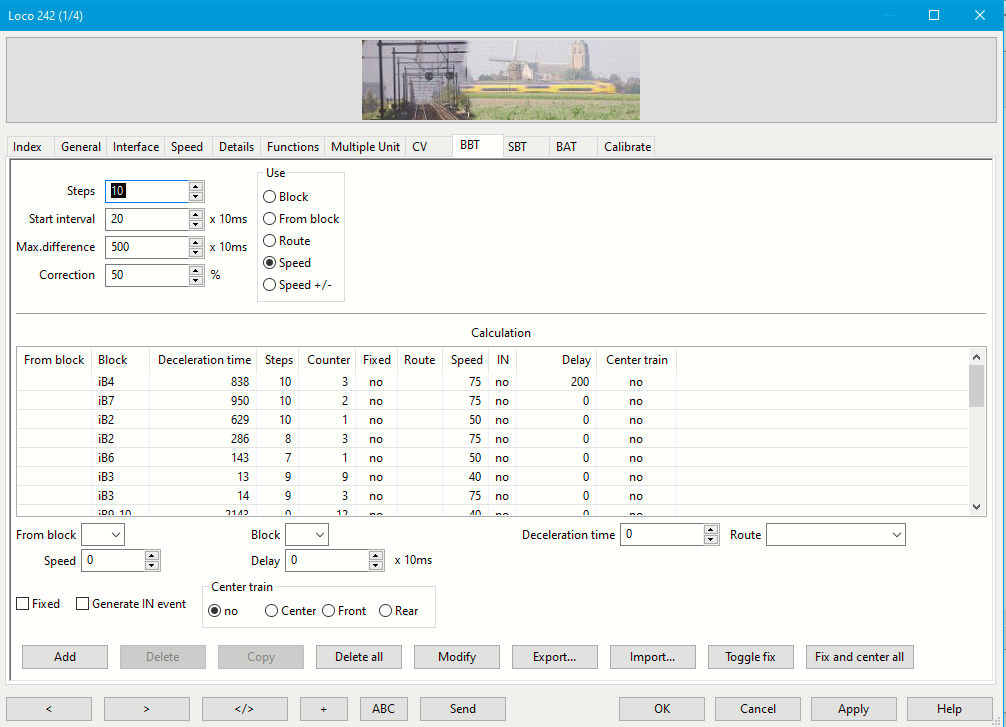This screenshot has width=1006, height=727.
Task: Click the '</>' button
Action: point(244,709)
